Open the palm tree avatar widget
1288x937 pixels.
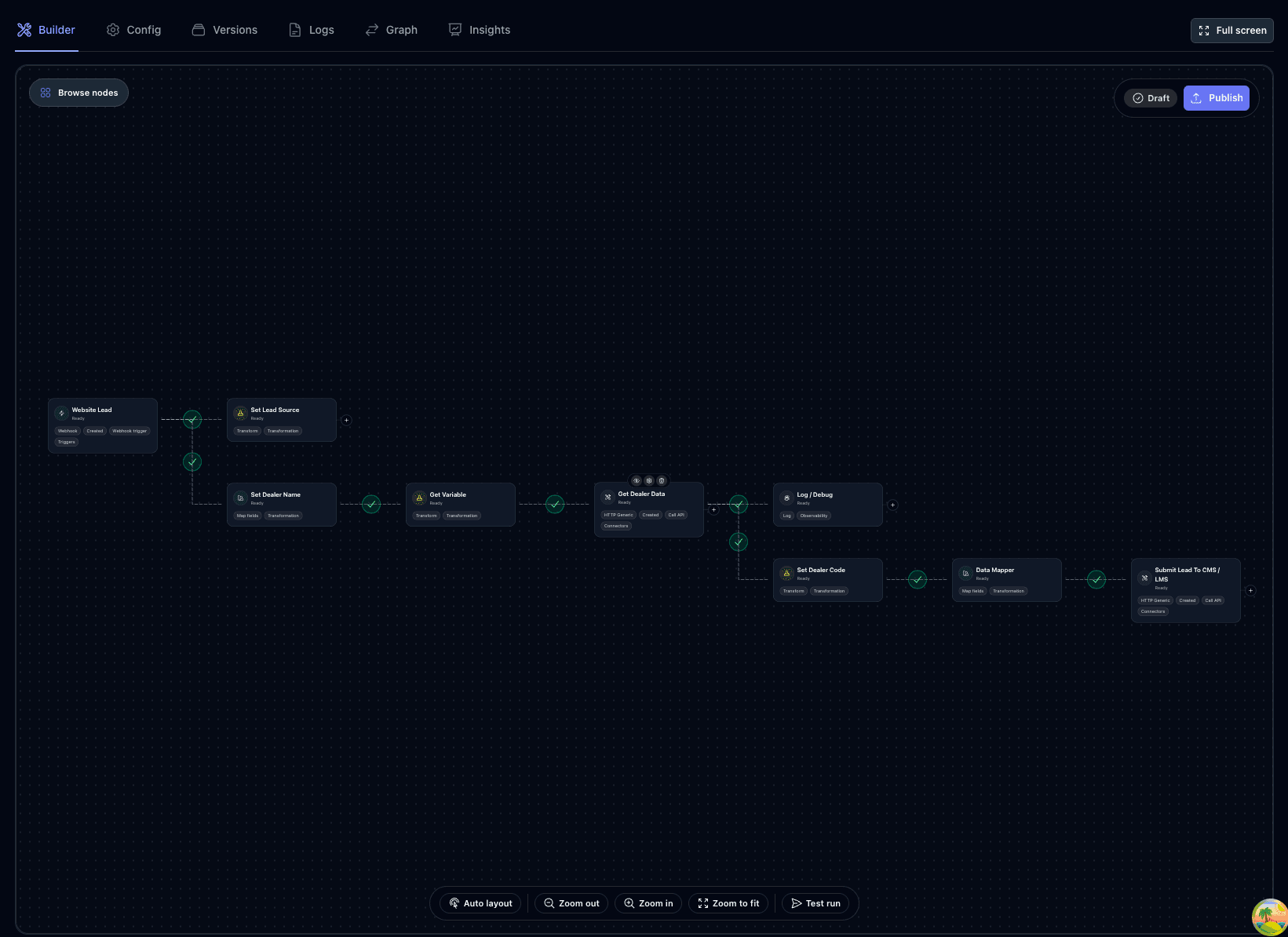(x=1269, y=917)
